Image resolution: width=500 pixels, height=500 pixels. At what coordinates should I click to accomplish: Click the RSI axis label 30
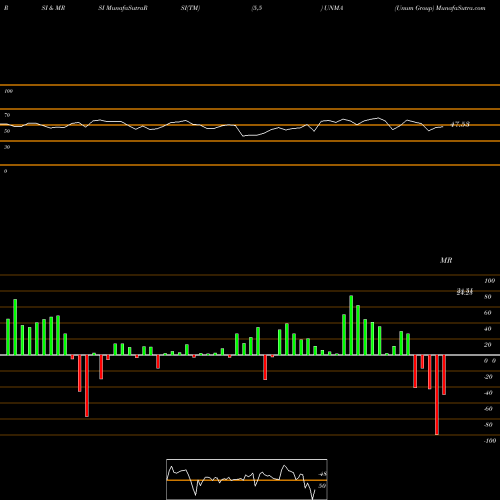[x=7, y=147]
